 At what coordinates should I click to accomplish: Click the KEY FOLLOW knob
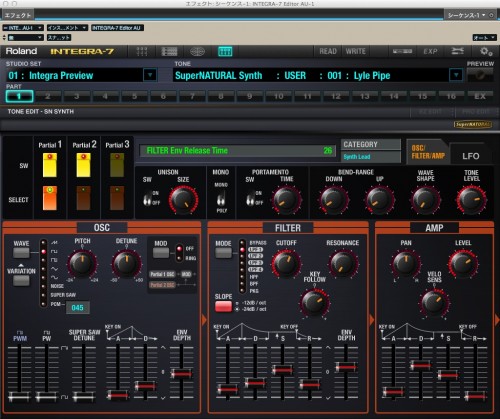pos(314,303)
